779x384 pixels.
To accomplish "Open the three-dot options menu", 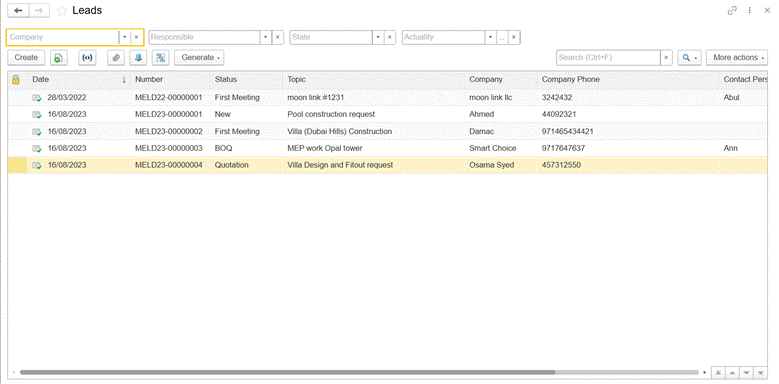I will pyautogui.click(x=750, y=10).
